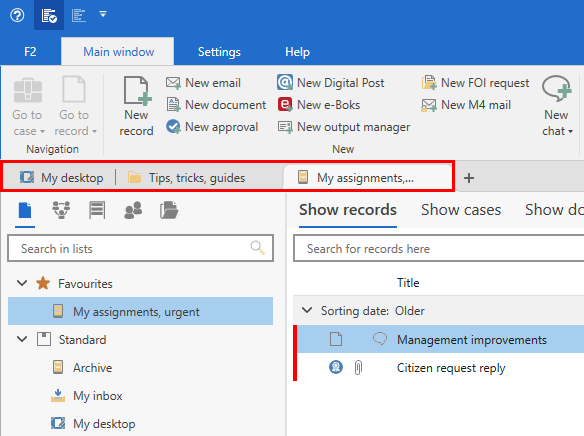The height and width of the screenshot is (436, 584).
Task: Switch to the Settings ribbon tab
Action: click(x=219, y=51)
